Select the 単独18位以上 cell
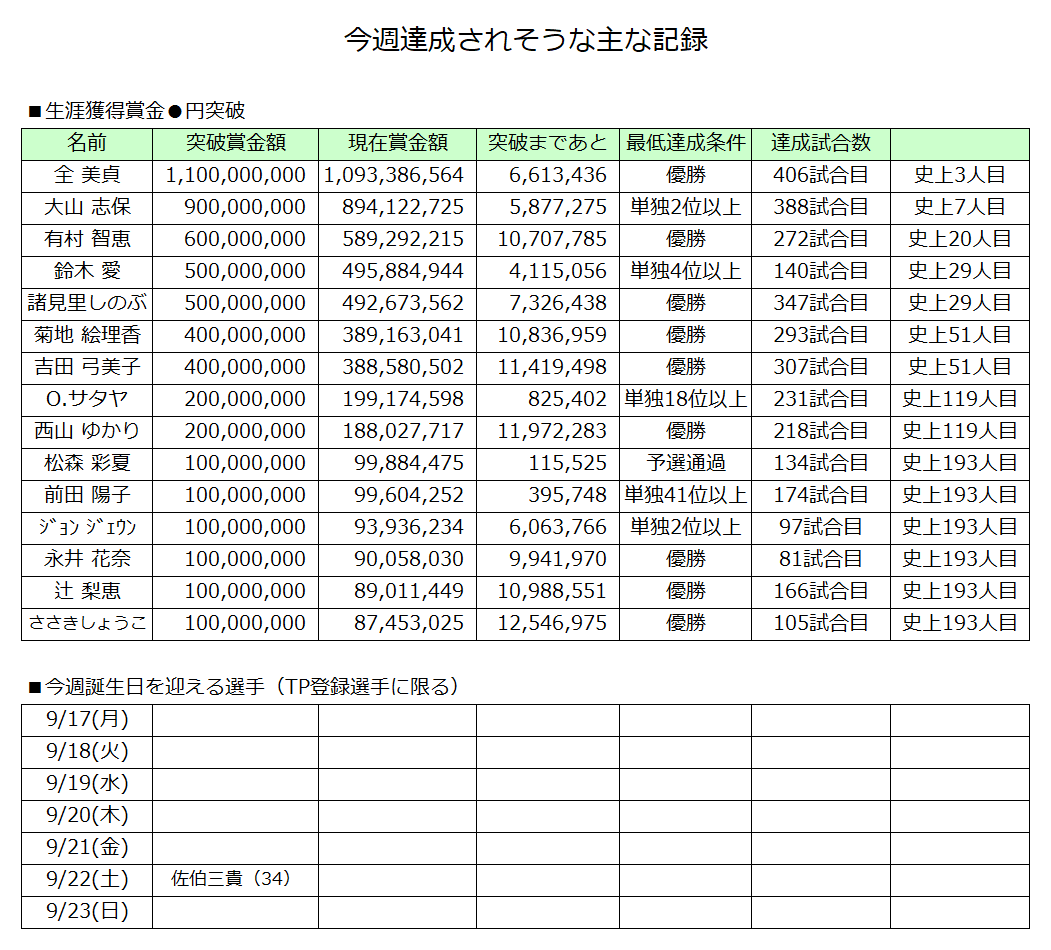This screenshot has height=950, width=1051. coord(685,399)
